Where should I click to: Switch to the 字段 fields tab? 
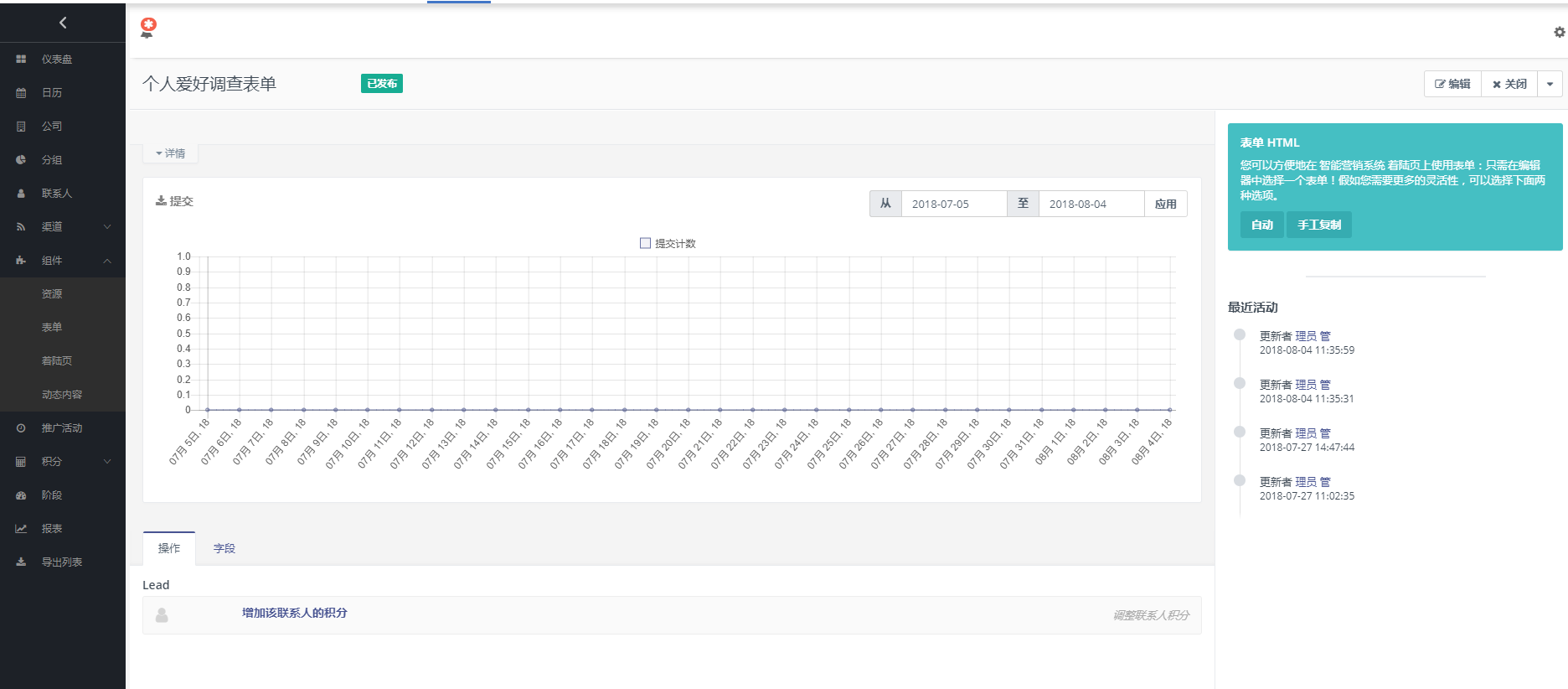[224, 548]
